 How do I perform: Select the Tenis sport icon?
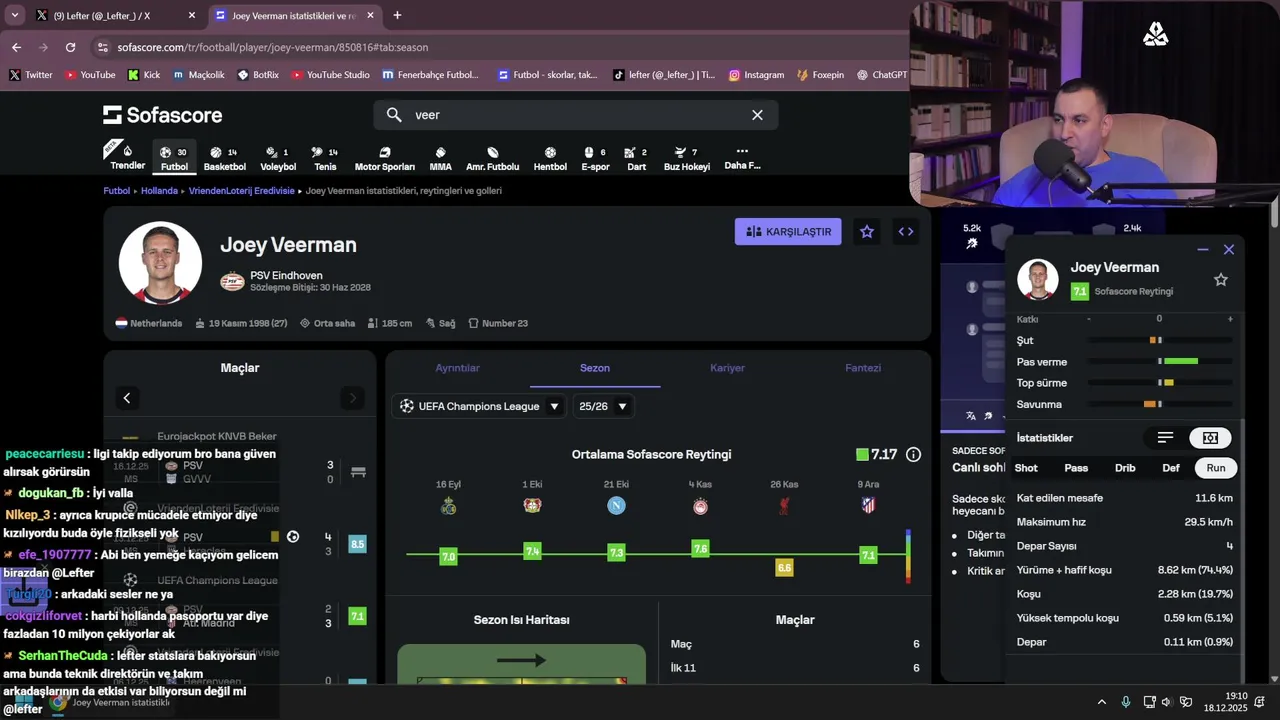click(x=325, y=158)
